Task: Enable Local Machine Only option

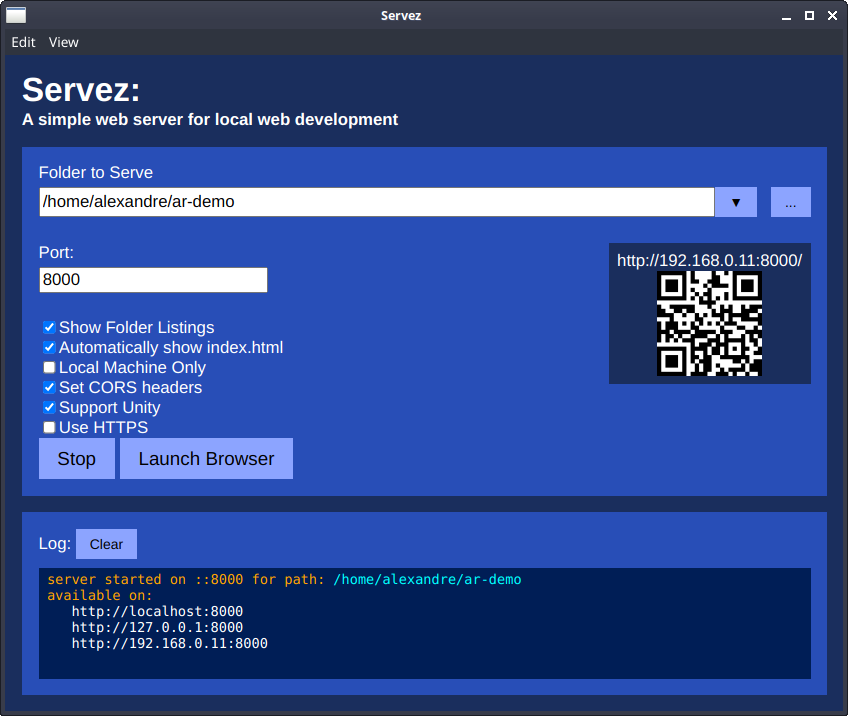Action: click(x=49, y=368)
